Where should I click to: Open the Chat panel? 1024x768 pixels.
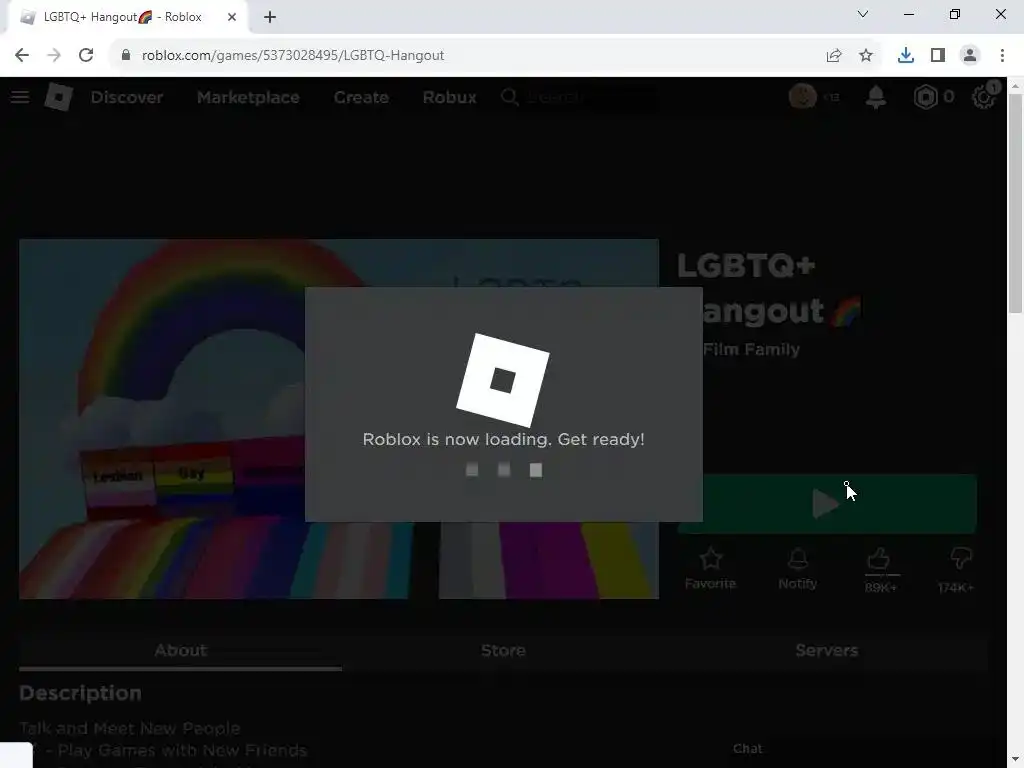[x=747, y=749]
